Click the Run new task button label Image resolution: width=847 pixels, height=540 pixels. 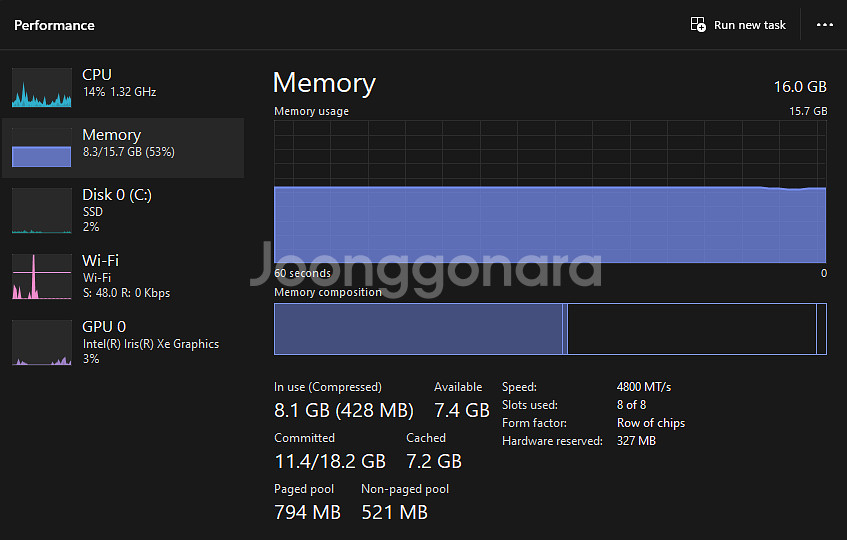coord(750,25)
